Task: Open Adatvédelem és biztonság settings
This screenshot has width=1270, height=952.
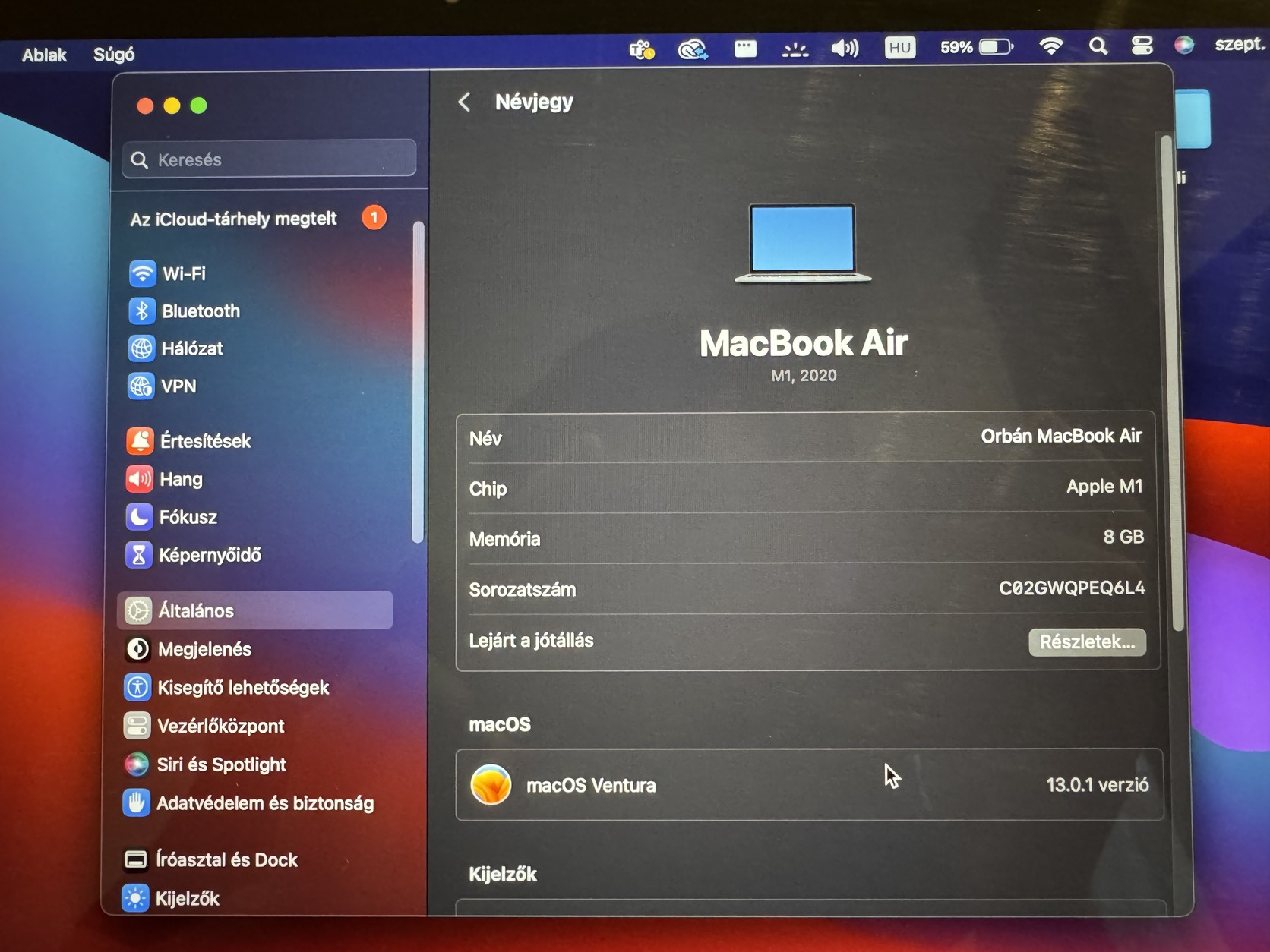Action: [248, 803]
